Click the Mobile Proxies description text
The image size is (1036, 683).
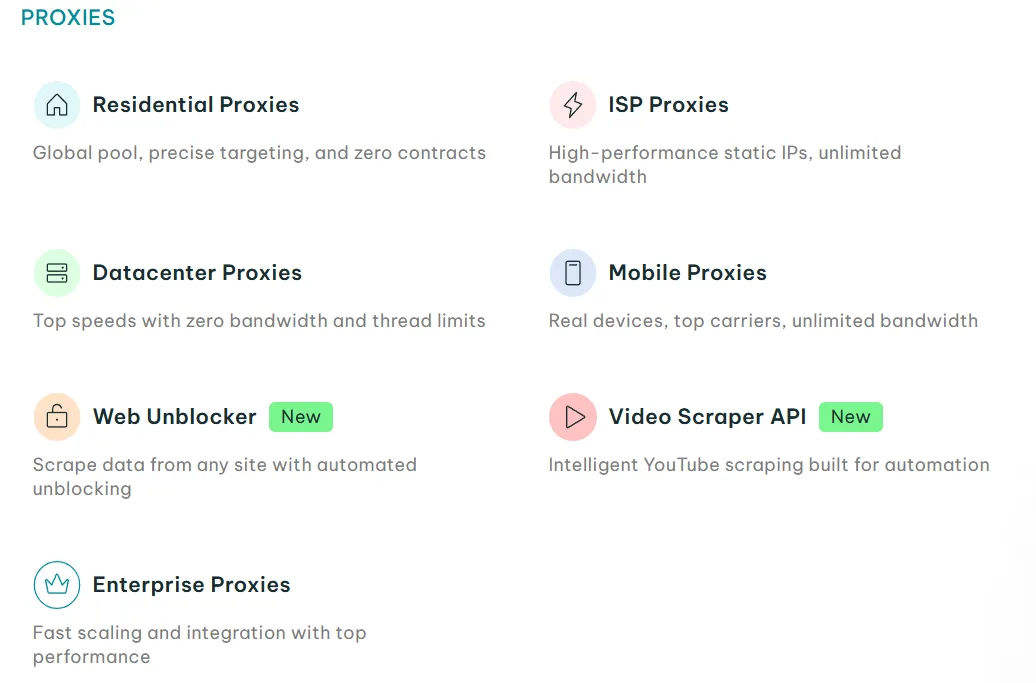(763, 320)
